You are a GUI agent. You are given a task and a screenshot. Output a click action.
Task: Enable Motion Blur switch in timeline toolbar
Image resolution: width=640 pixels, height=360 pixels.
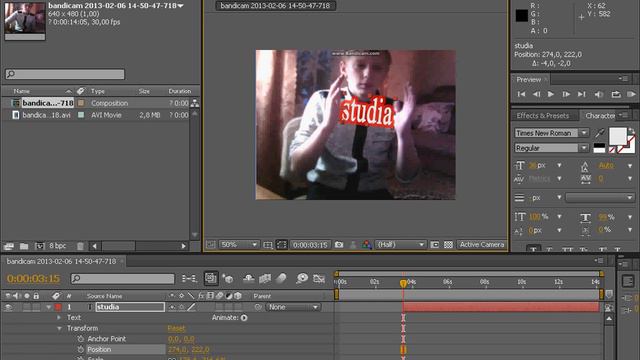(281, 278)
